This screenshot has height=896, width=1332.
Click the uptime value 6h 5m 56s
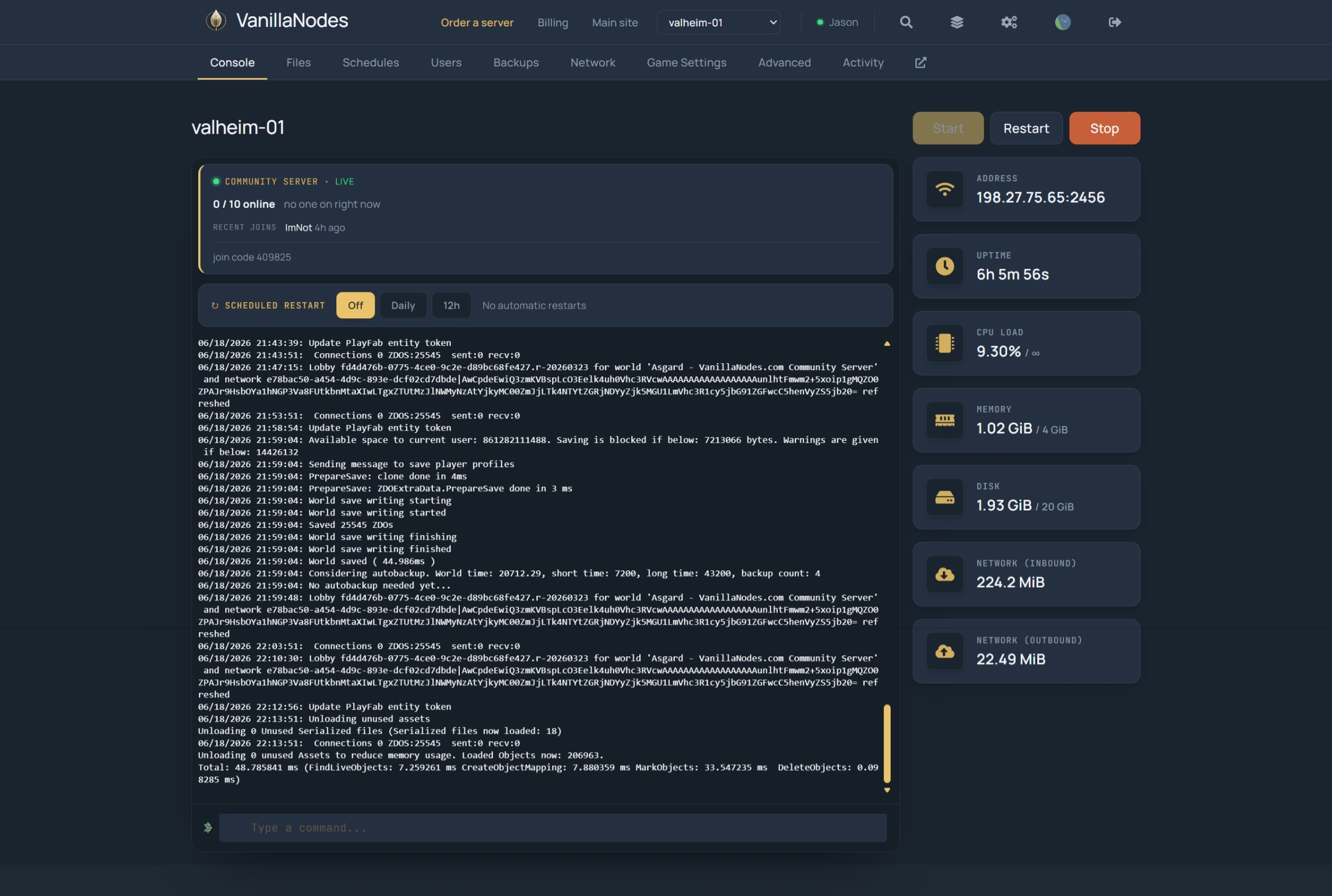(x=1012, y=275)
